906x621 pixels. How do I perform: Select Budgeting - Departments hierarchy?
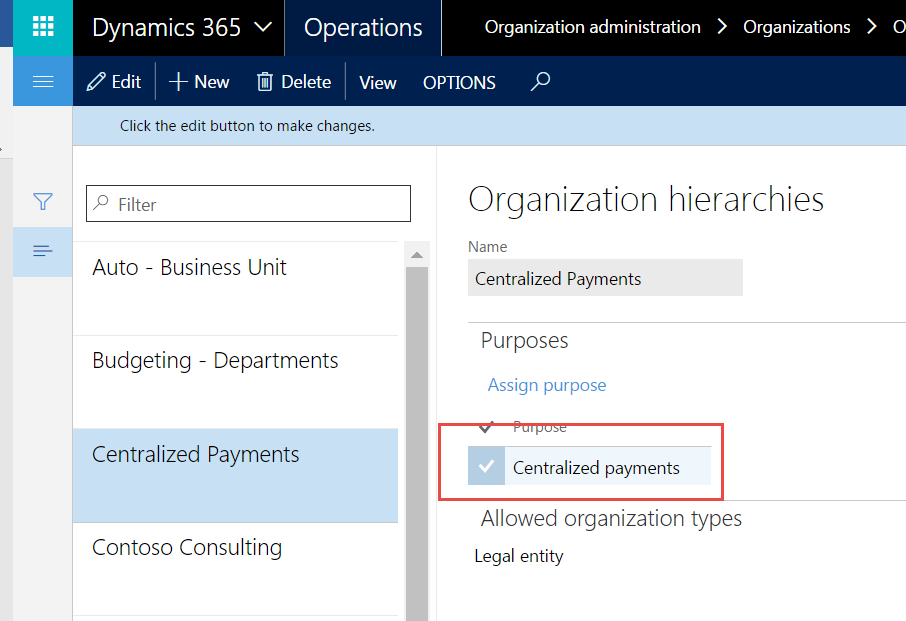click(x=215, y=361)
